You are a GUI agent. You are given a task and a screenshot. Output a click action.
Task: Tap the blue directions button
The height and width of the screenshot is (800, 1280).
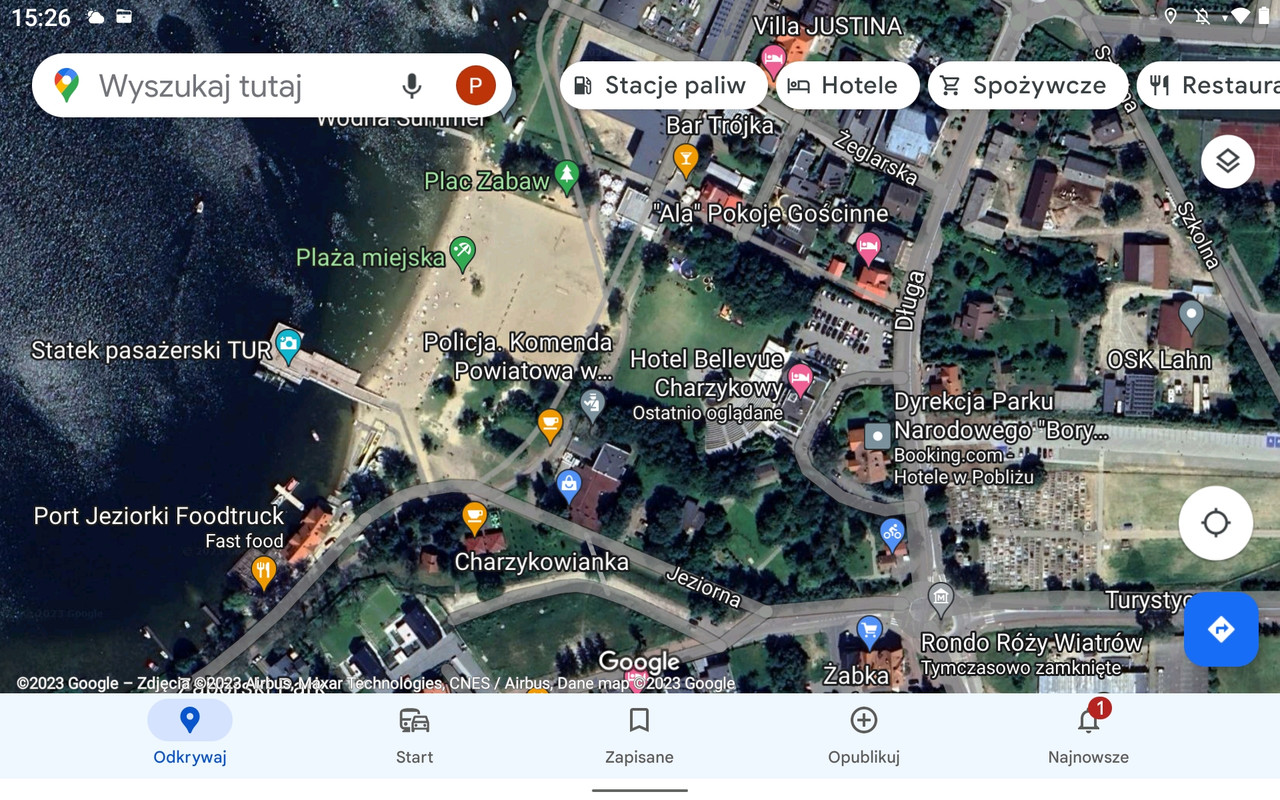tap(1221, 629)
